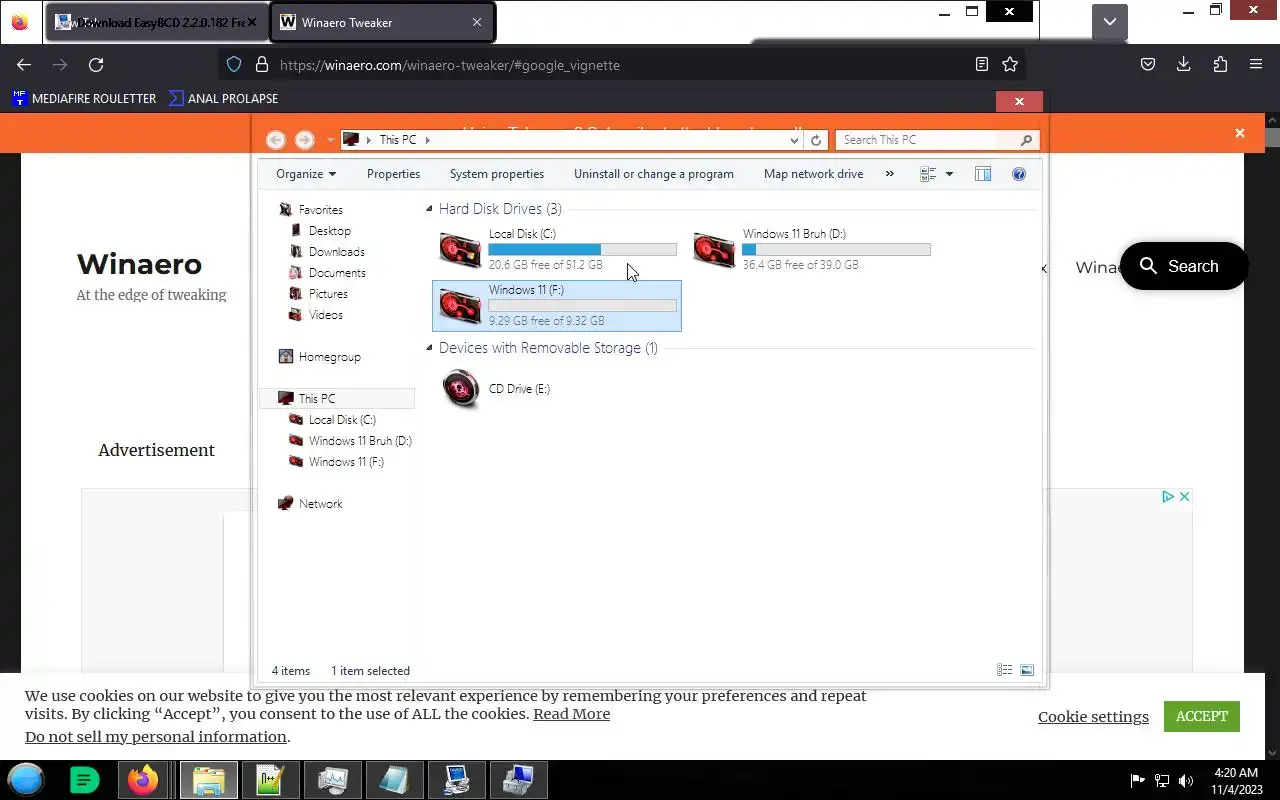Switch to large icons view in status bar
The height and width of the screenshot is (800, 1280).
[x=1027, y=670]
